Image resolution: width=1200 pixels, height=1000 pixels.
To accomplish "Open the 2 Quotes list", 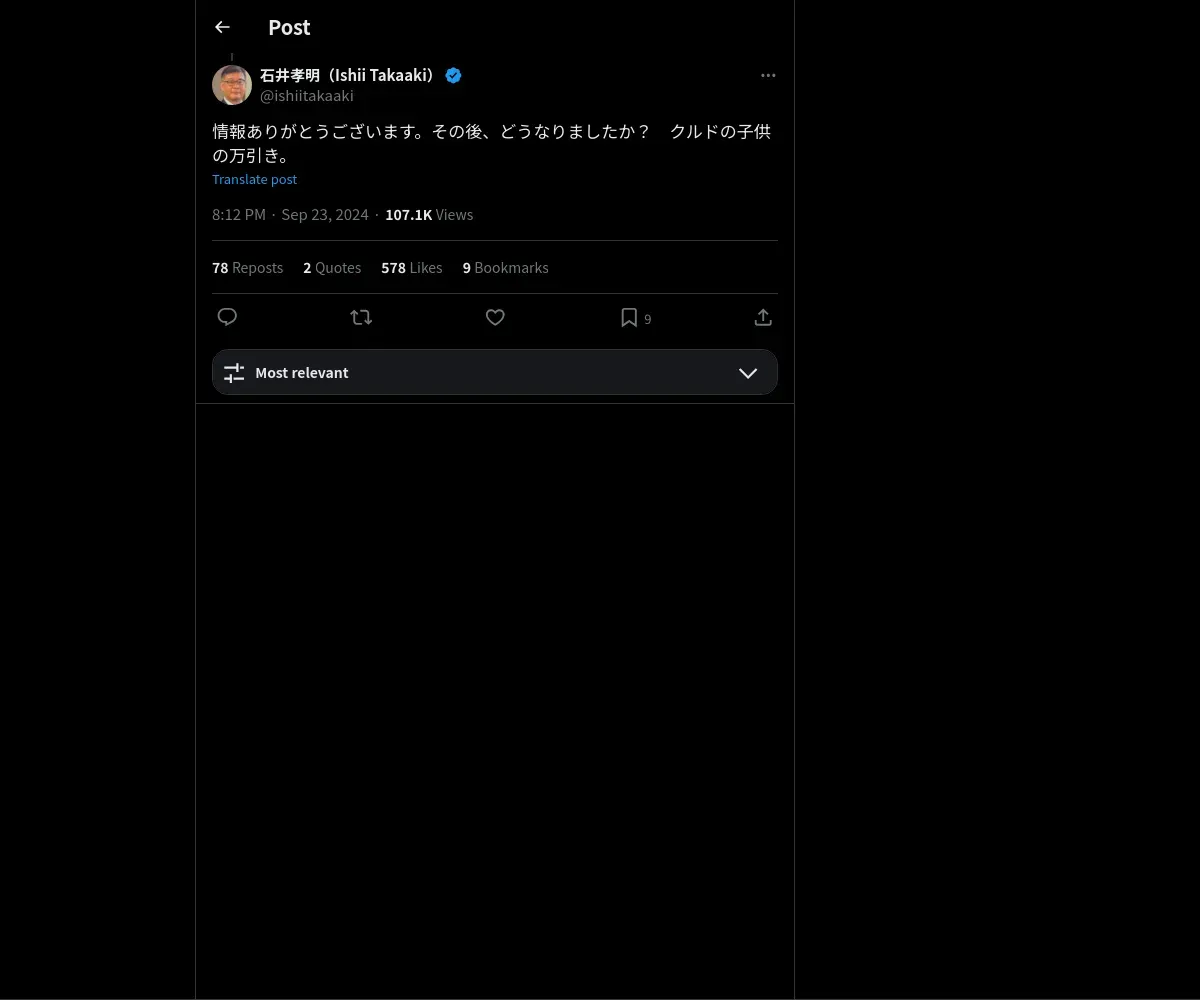I will 332,267.
